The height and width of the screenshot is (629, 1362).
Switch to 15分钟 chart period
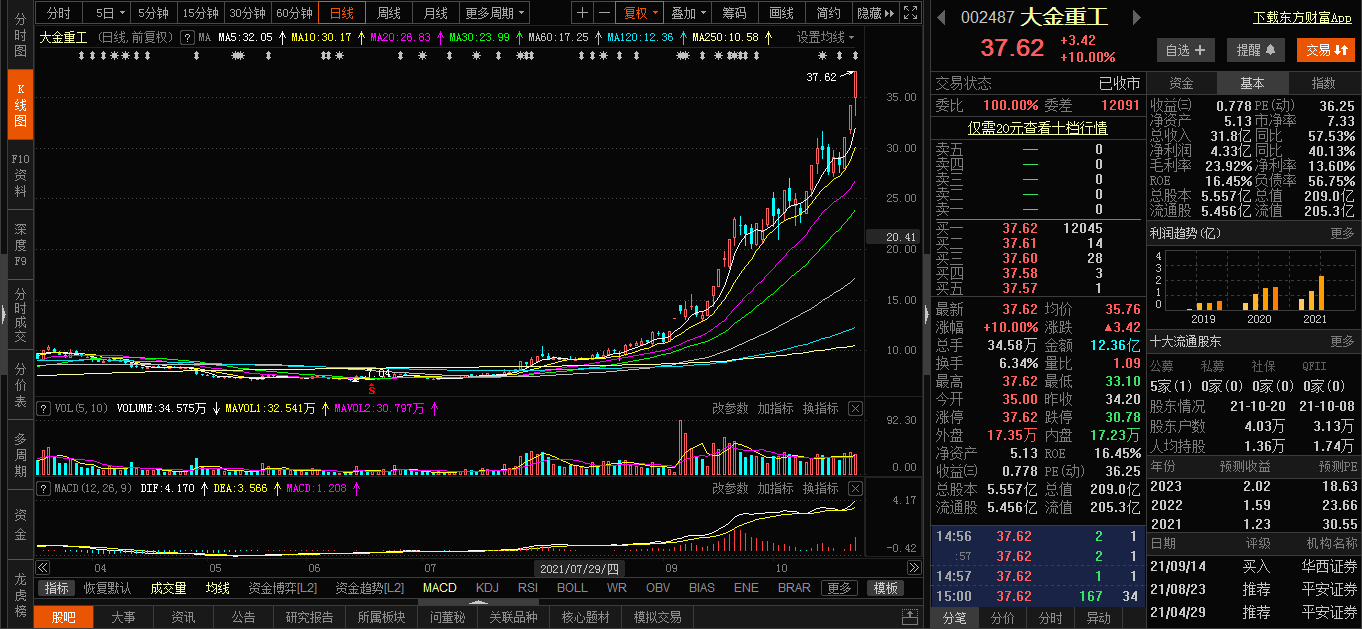200,13
